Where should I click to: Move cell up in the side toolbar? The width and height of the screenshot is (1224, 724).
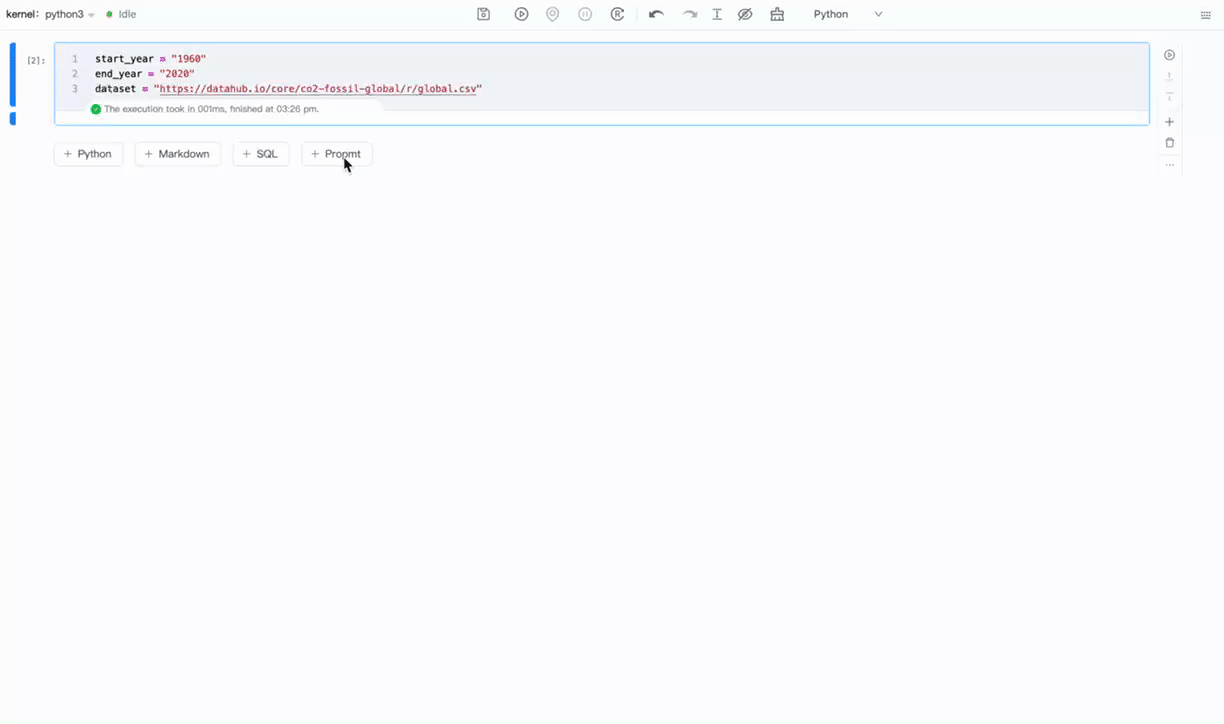[x=1170, y=76]
